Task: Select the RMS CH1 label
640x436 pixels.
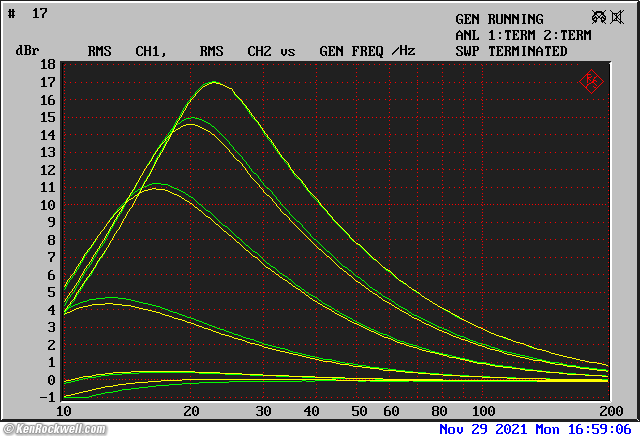Action: pos(125,51)
